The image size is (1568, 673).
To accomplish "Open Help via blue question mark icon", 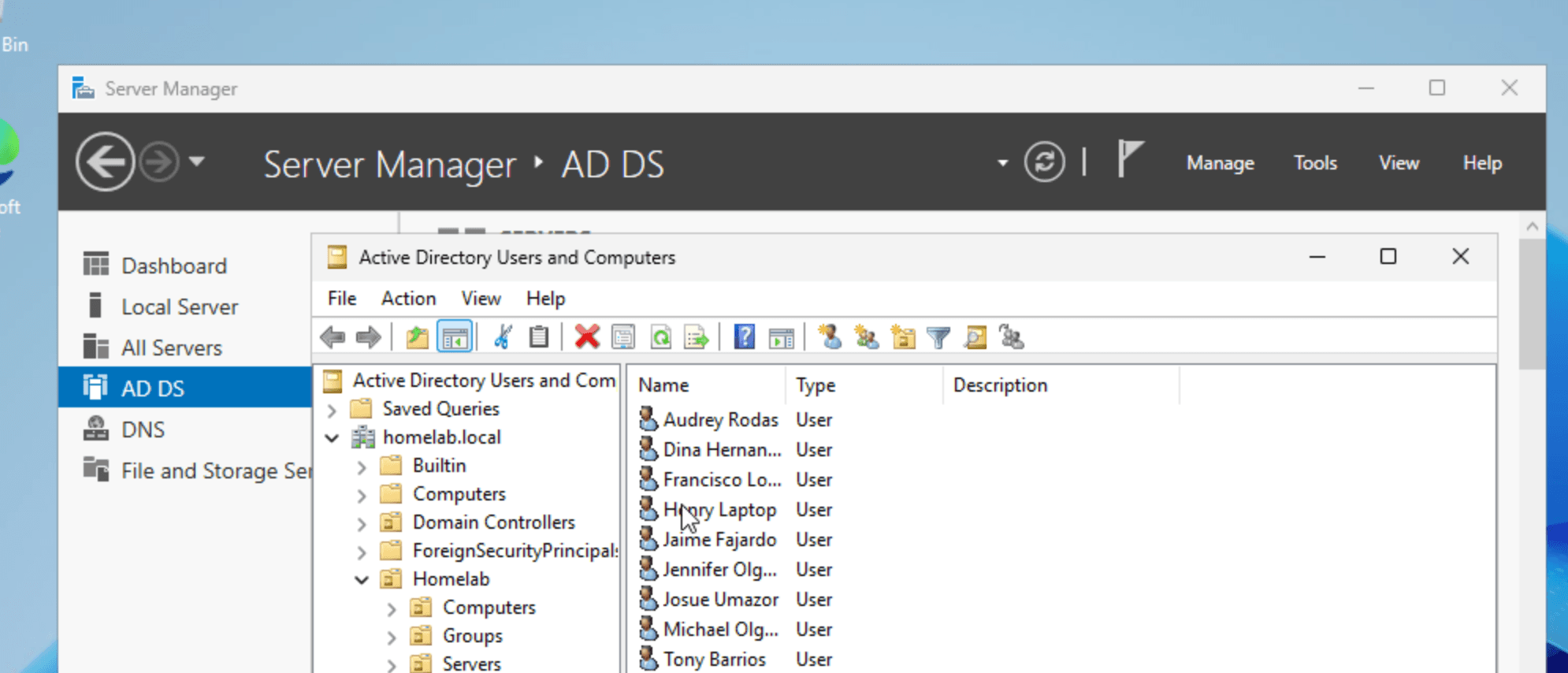I will click(744, 337).
